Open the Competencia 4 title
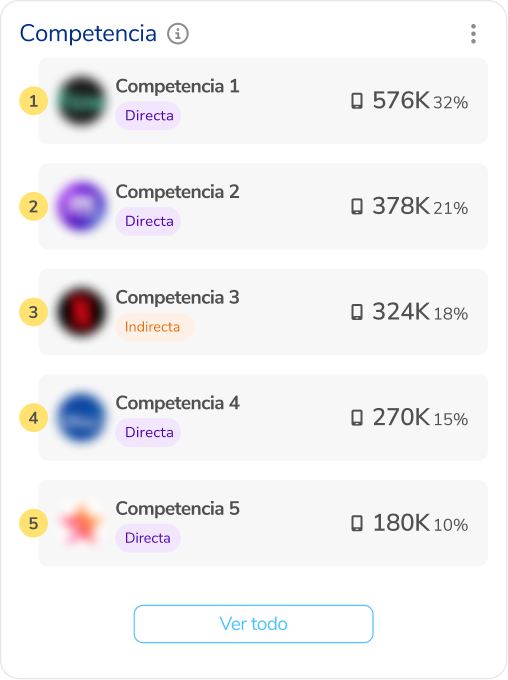Viewport: 508px width, 680px height. (177, 403)
